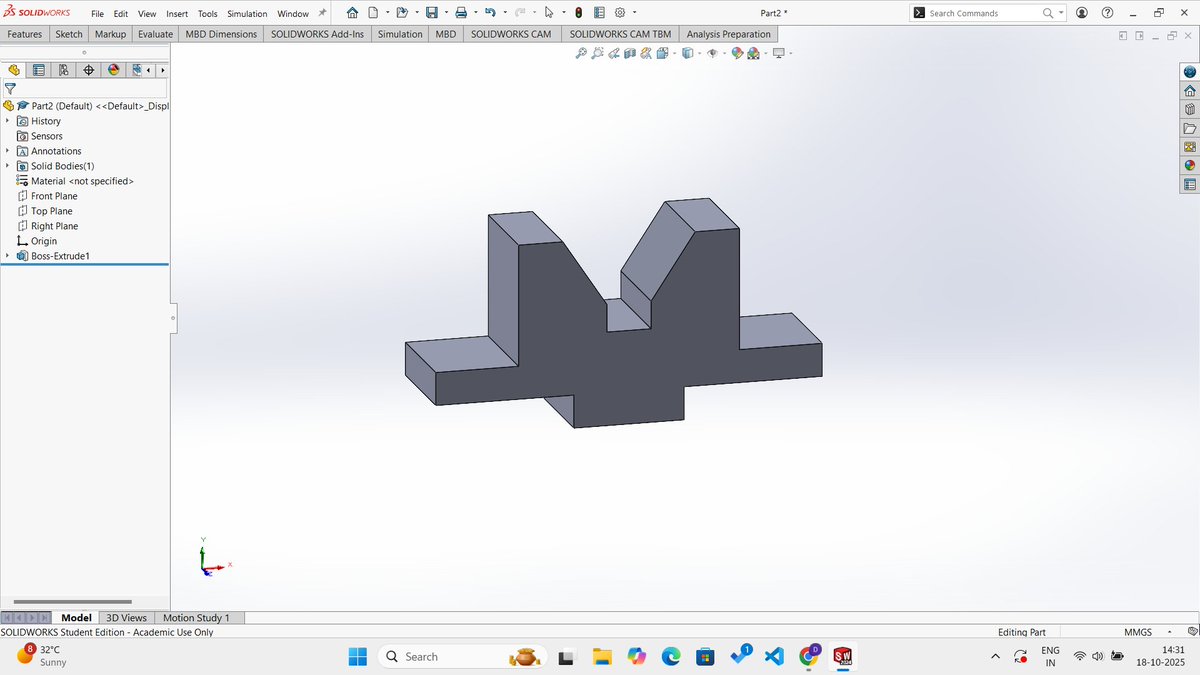The height and width of the screenshot is (675, 1200).
Task: Open DimXpertManager crosshair tab
Action: click(89, 70)
